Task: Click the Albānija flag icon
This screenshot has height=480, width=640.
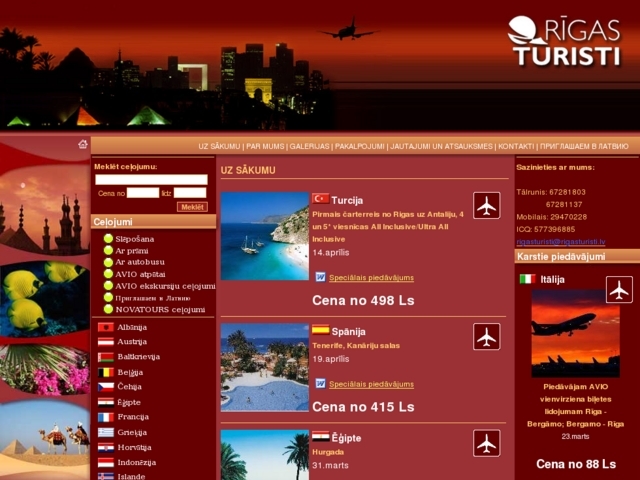Action: point(105,327)
